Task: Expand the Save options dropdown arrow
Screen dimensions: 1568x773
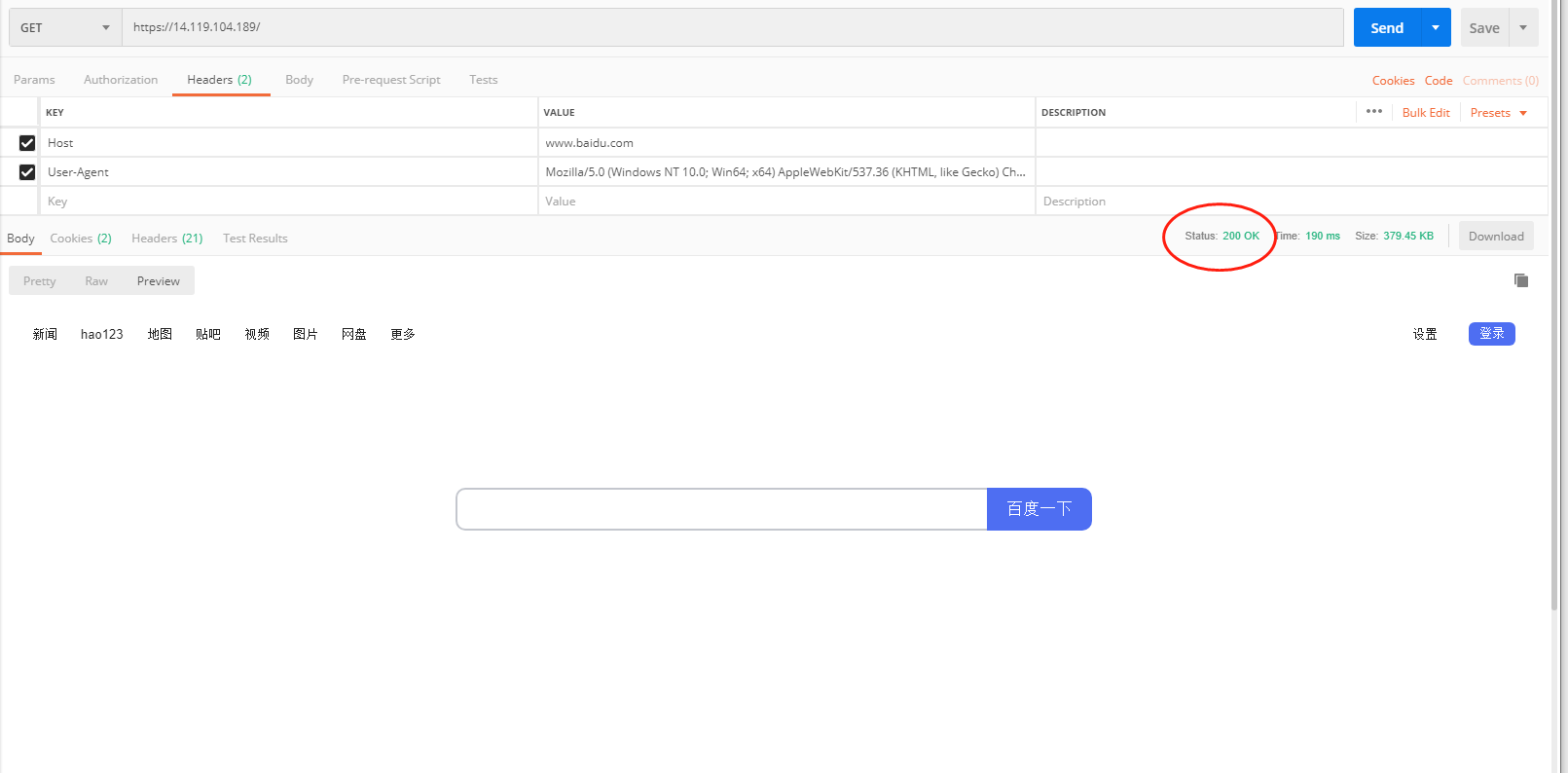Action: click(x=1523, y=28)
